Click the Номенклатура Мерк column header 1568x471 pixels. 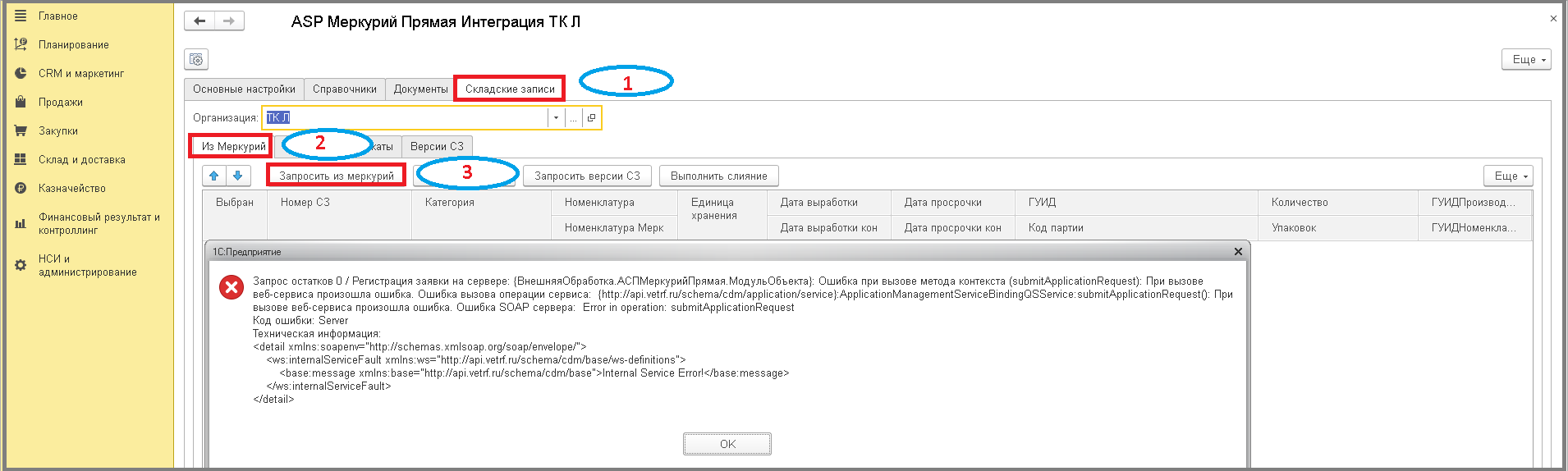614,227
